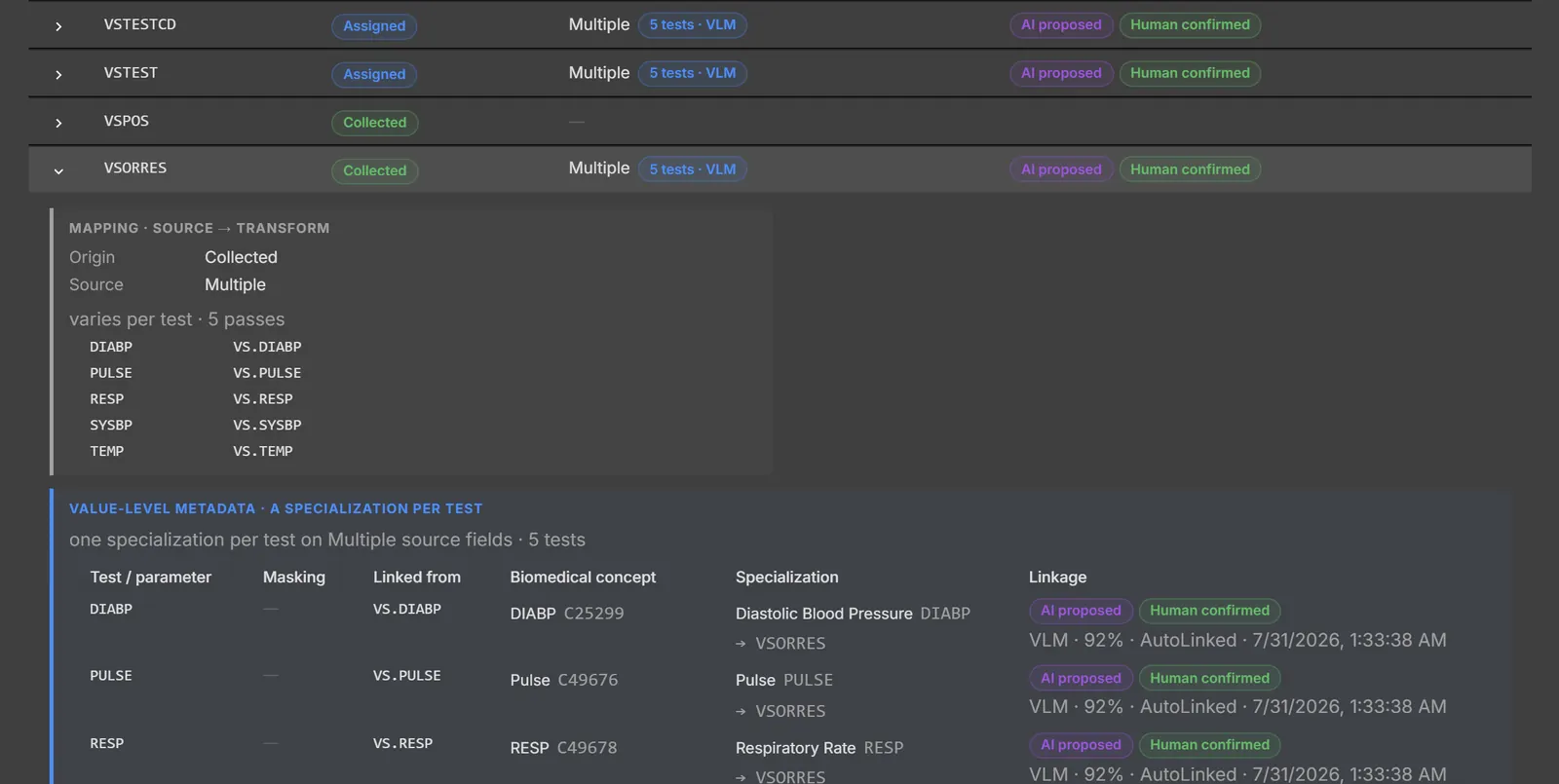Click AI proposed badge in PULSE linkage
The image size is (1559, 784).
(x=1081, y=678)
